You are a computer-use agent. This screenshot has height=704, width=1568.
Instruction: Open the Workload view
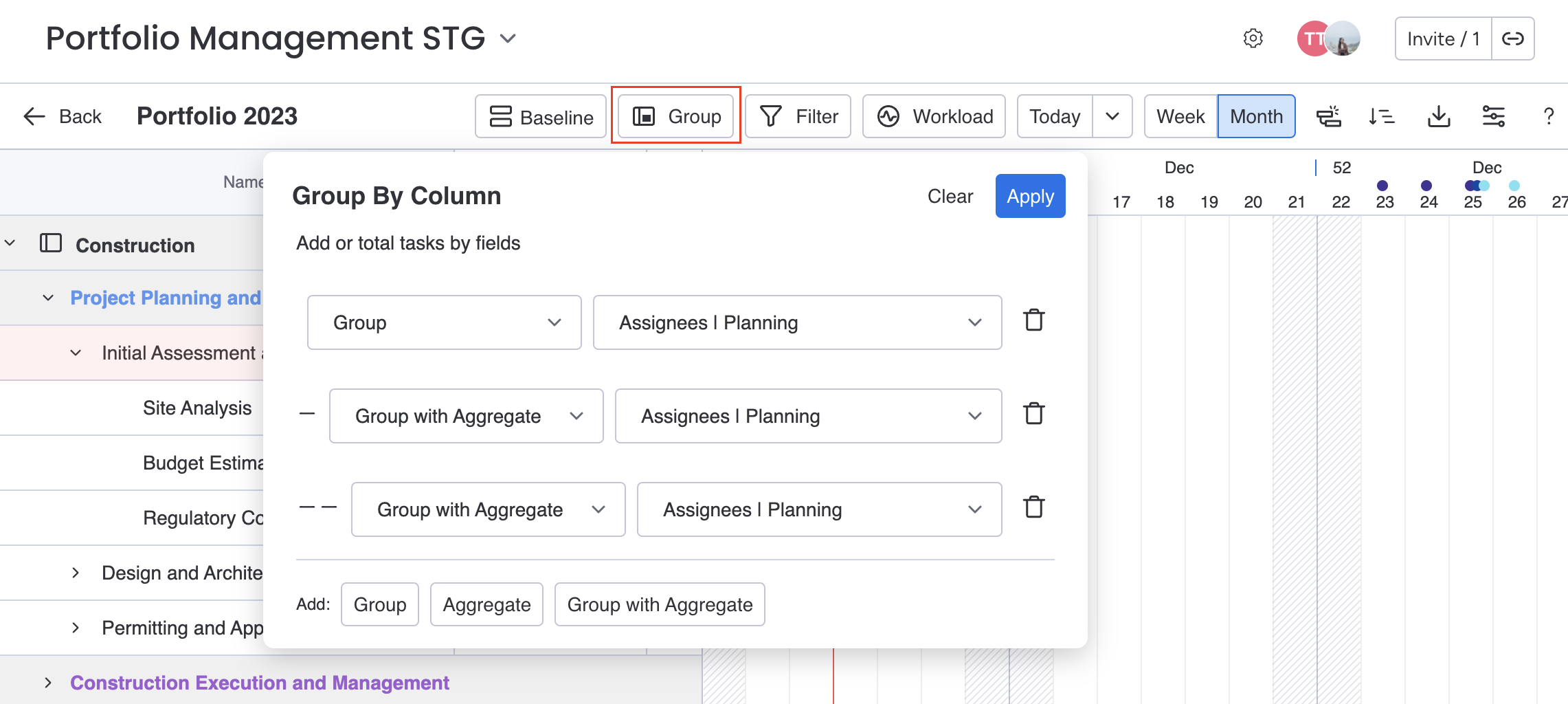[x=933, y=116]
